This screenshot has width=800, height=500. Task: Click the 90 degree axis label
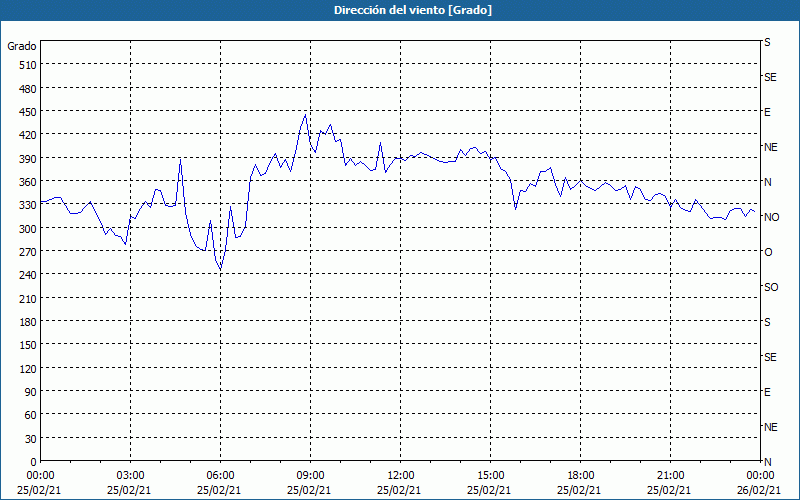click(31, 392)
